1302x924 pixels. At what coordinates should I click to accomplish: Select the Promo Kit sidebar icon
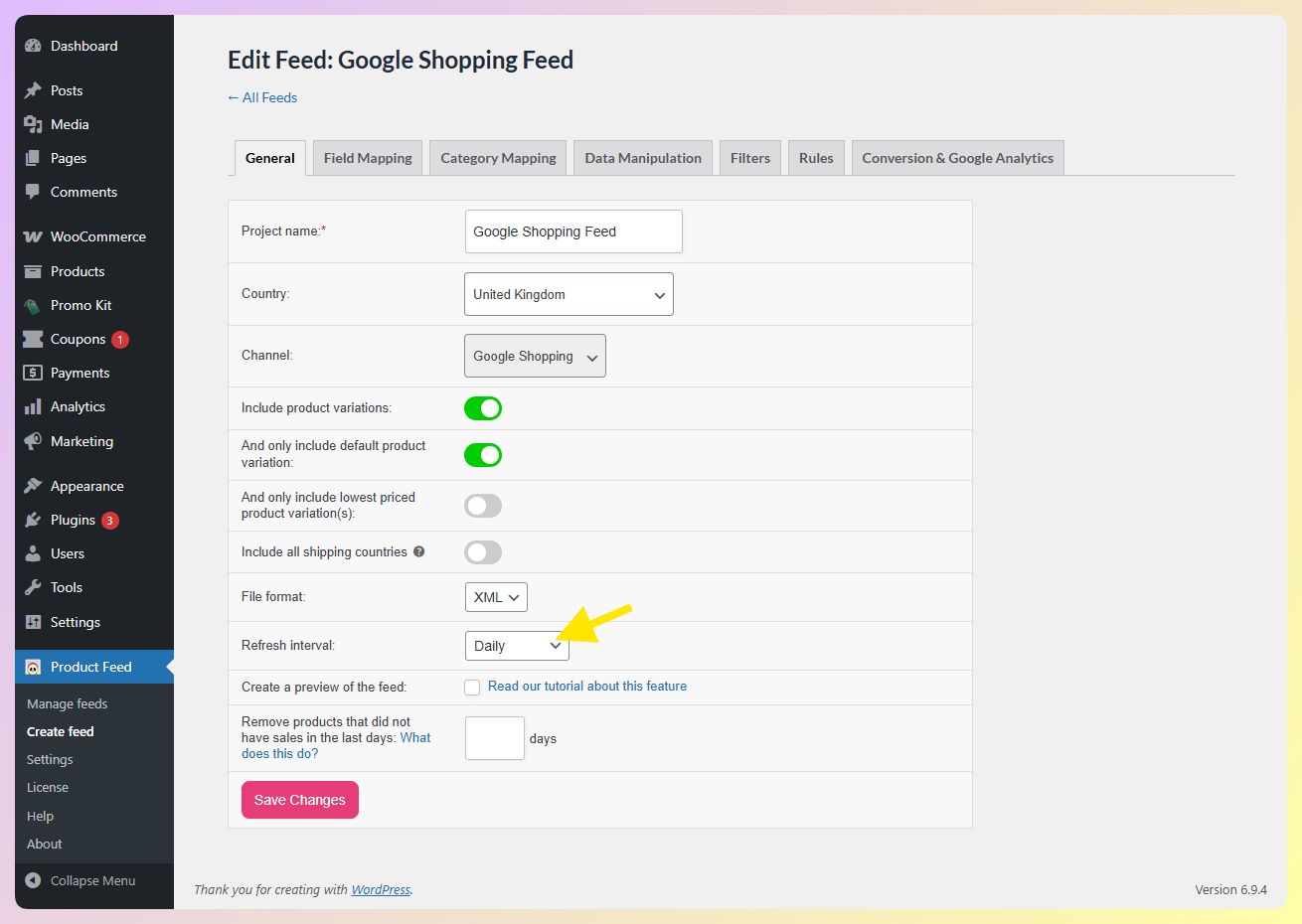click(33, 305)
